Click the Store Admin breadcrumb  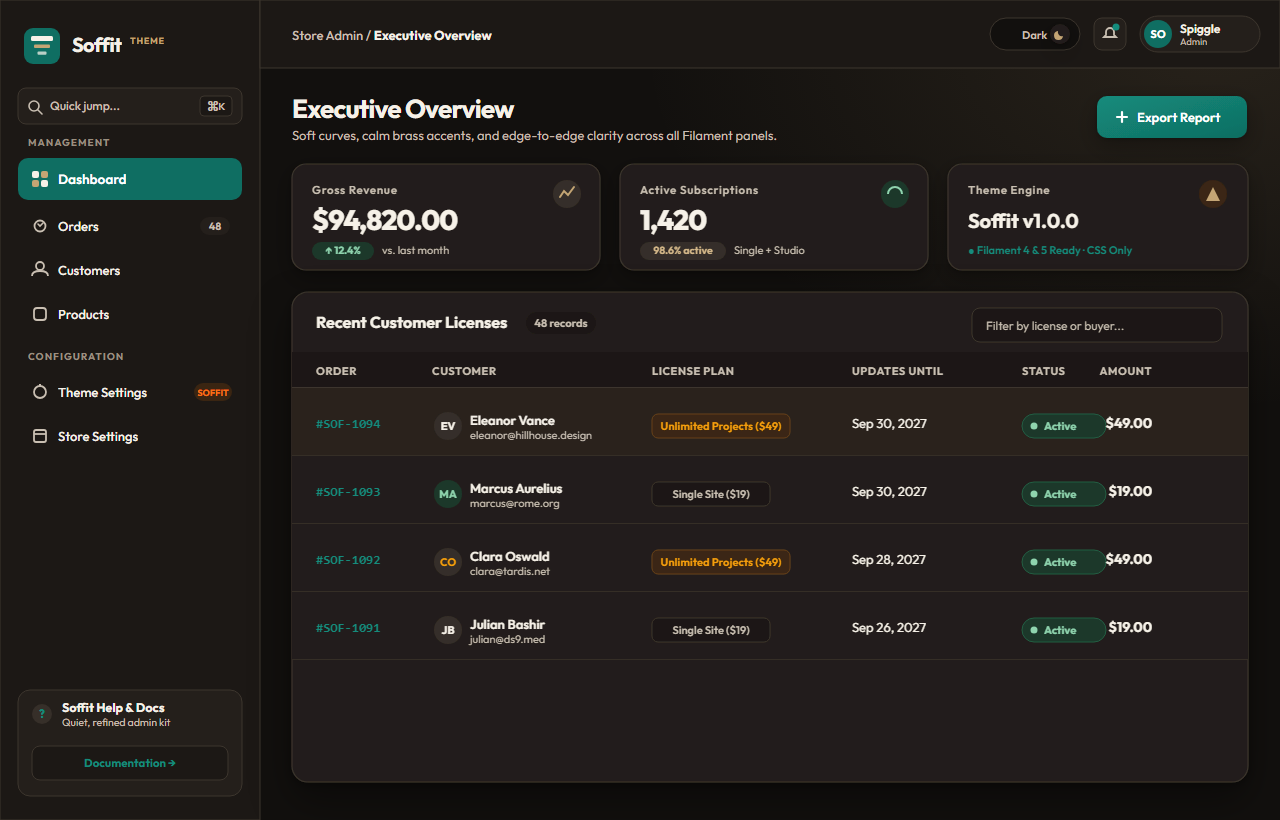click(327, 35)
